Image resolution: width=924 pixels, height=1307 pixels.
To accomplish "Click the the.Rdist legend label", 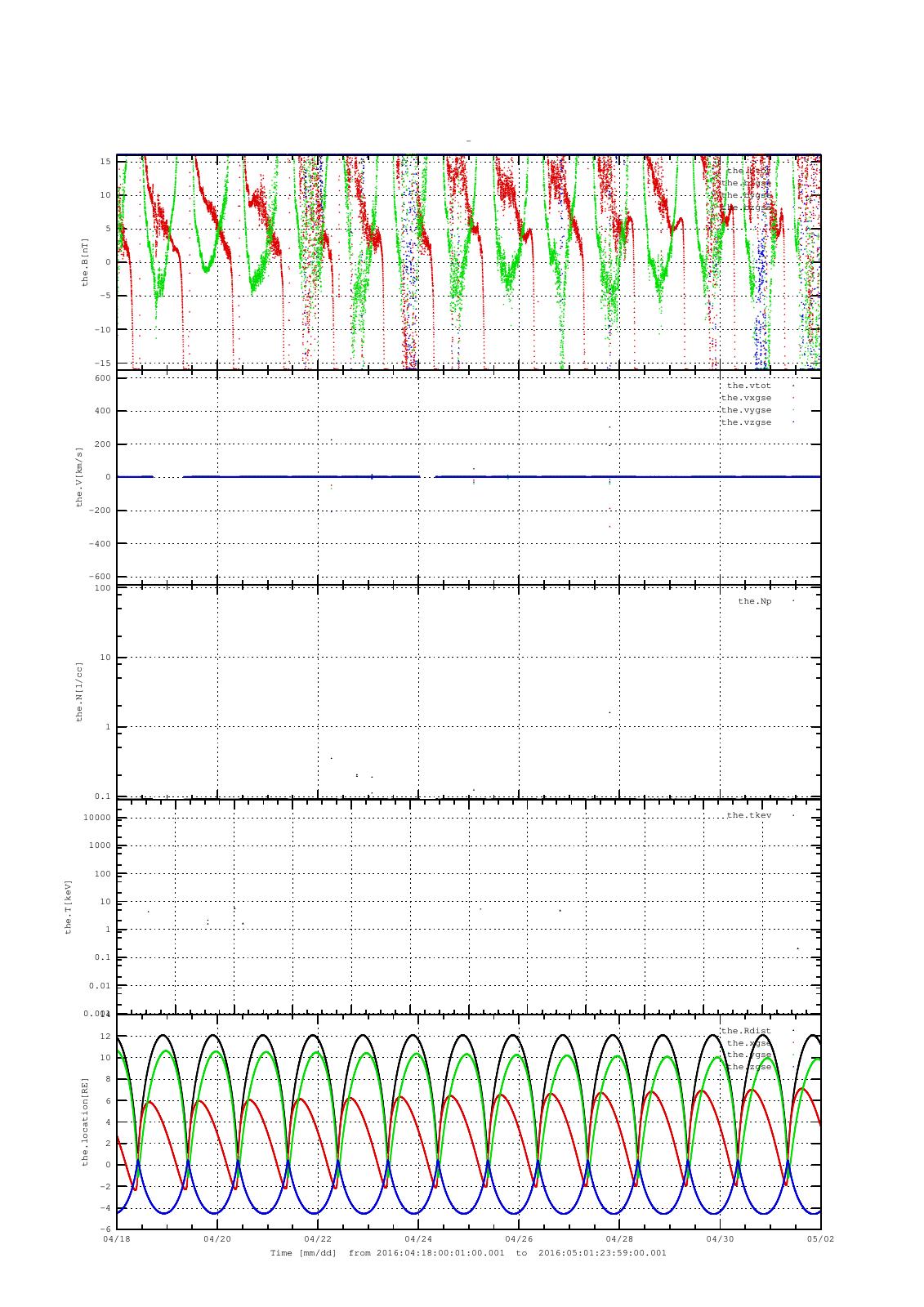I will 746,1031.
